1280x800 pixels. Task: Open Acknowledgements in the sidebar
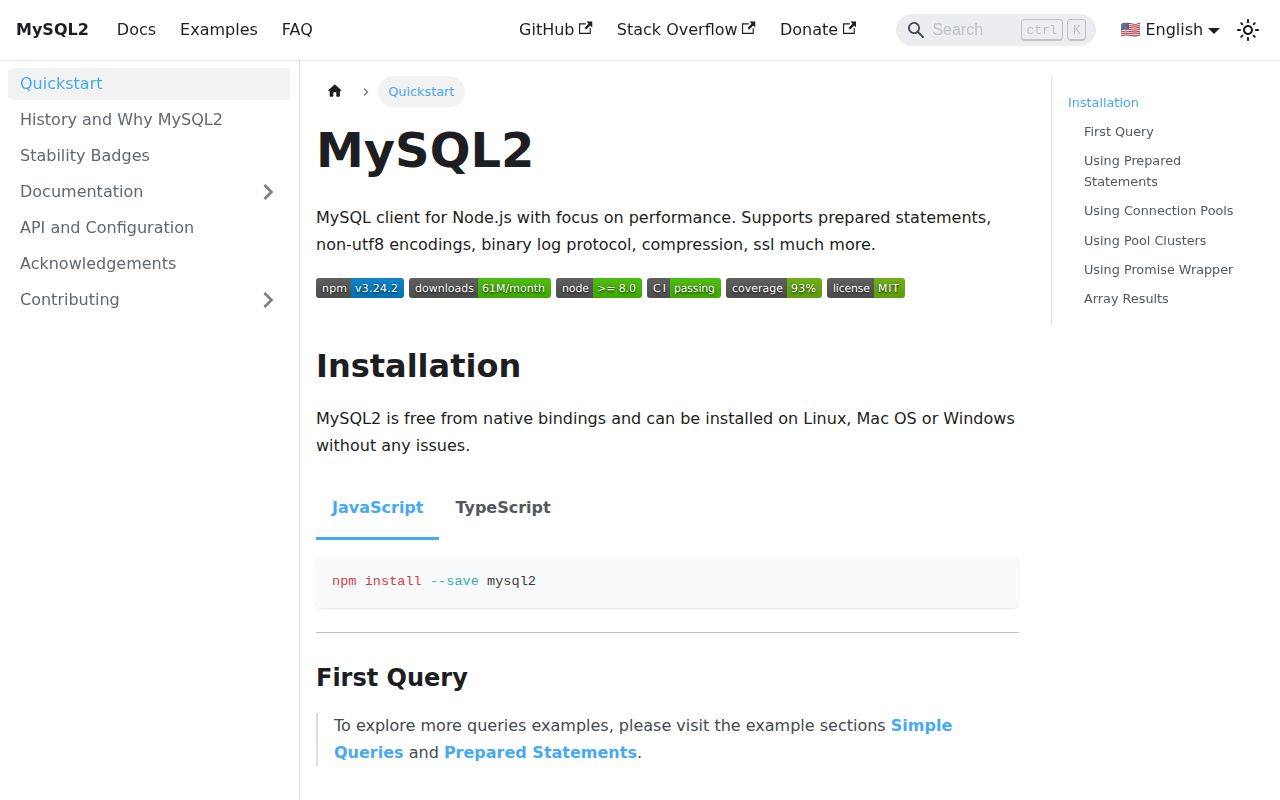pos(149,263)
